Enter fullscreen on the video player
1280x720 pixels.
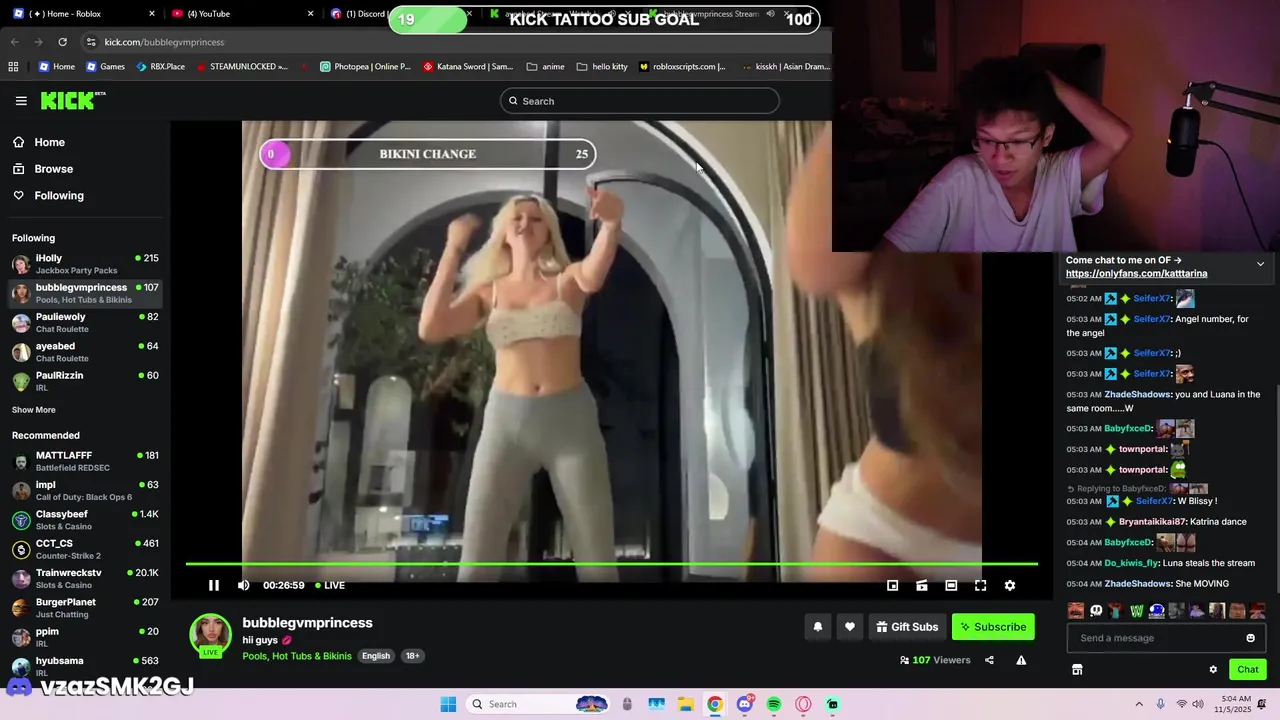click(x=980, y=585)
